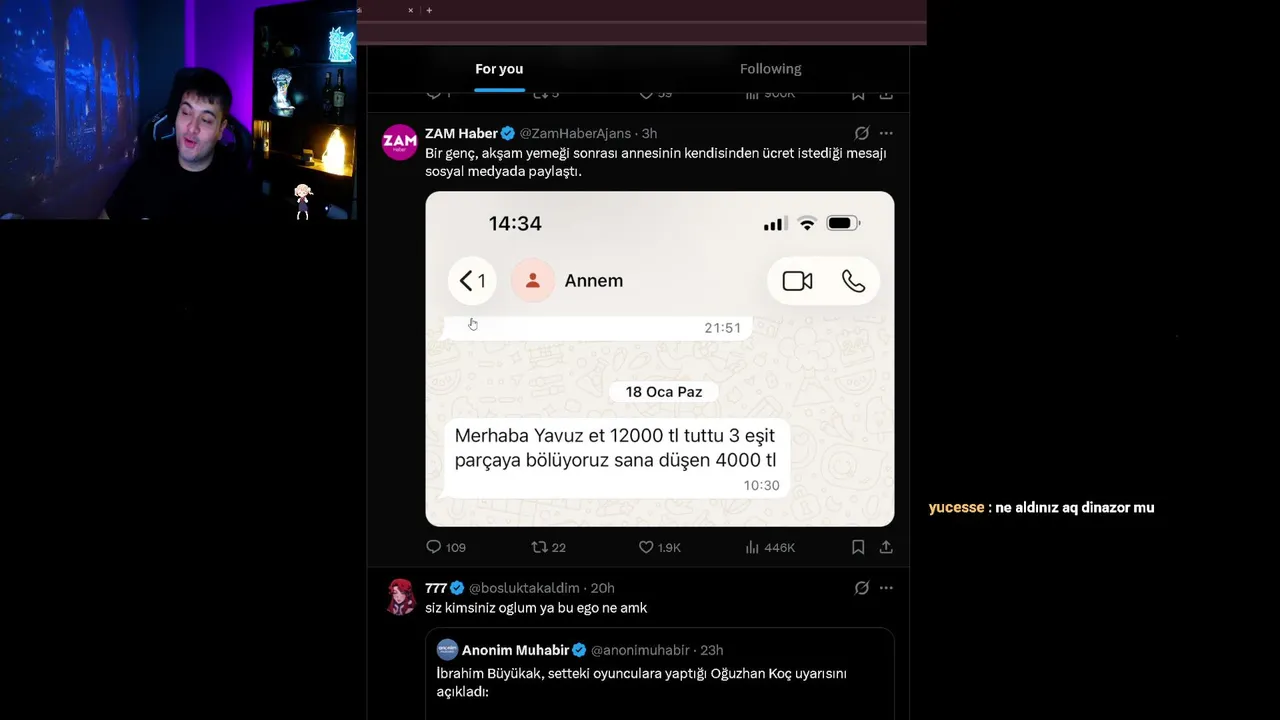1280x720 pixels.
Task: Close the current browser tab
Action: (410, 10)
